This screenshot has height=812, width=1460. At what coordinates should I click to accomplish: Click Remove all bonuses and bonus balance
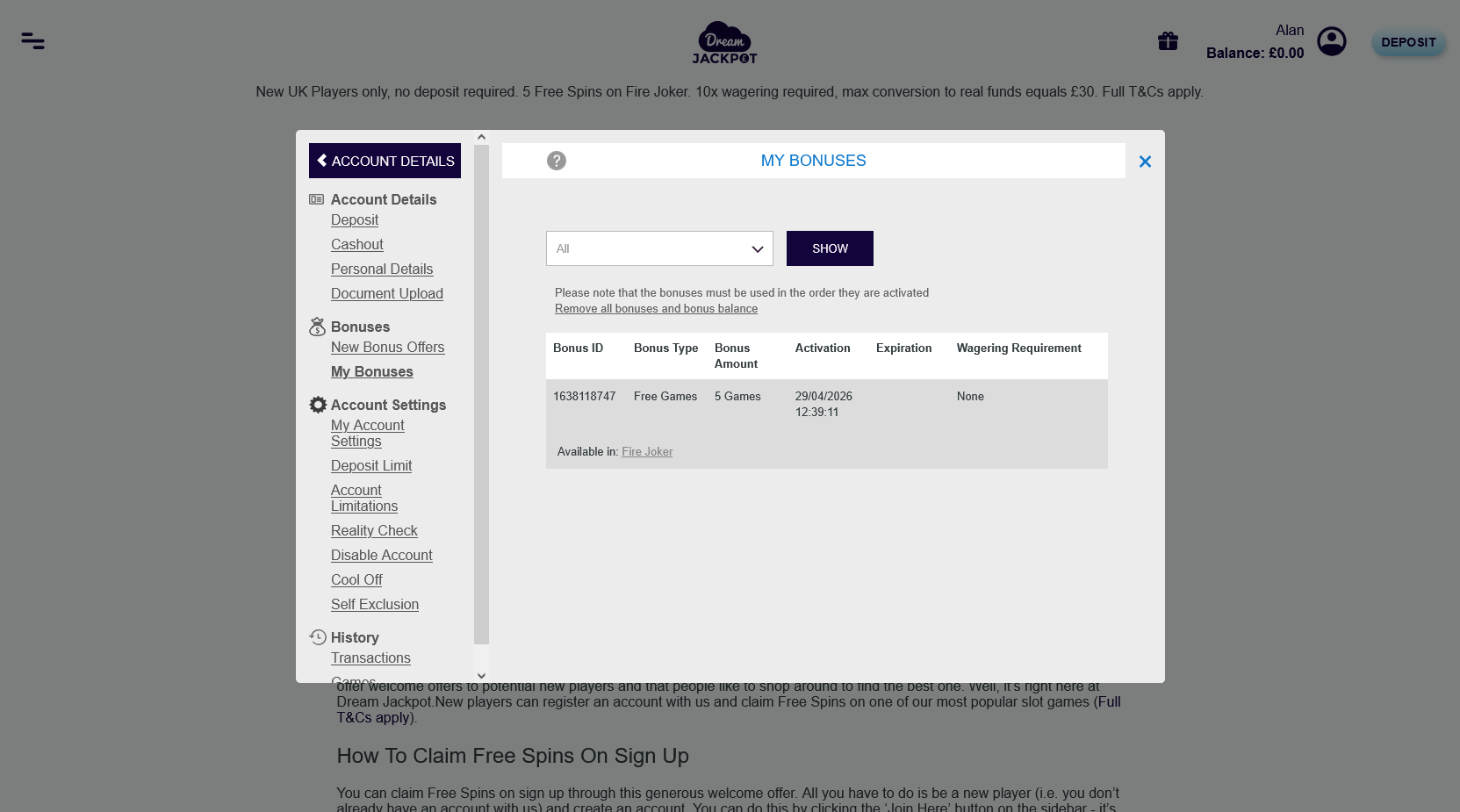coord(656,308)
